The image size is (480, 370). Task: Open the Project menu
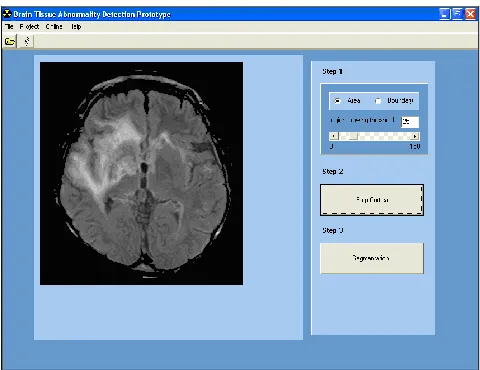click(29, 27)
